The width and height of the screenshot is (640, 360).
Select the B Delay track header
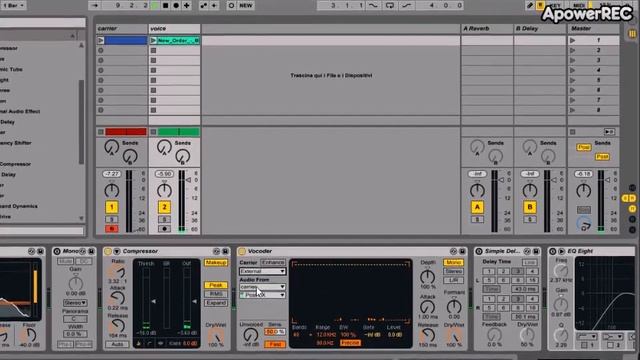click(x=540, y=29)
